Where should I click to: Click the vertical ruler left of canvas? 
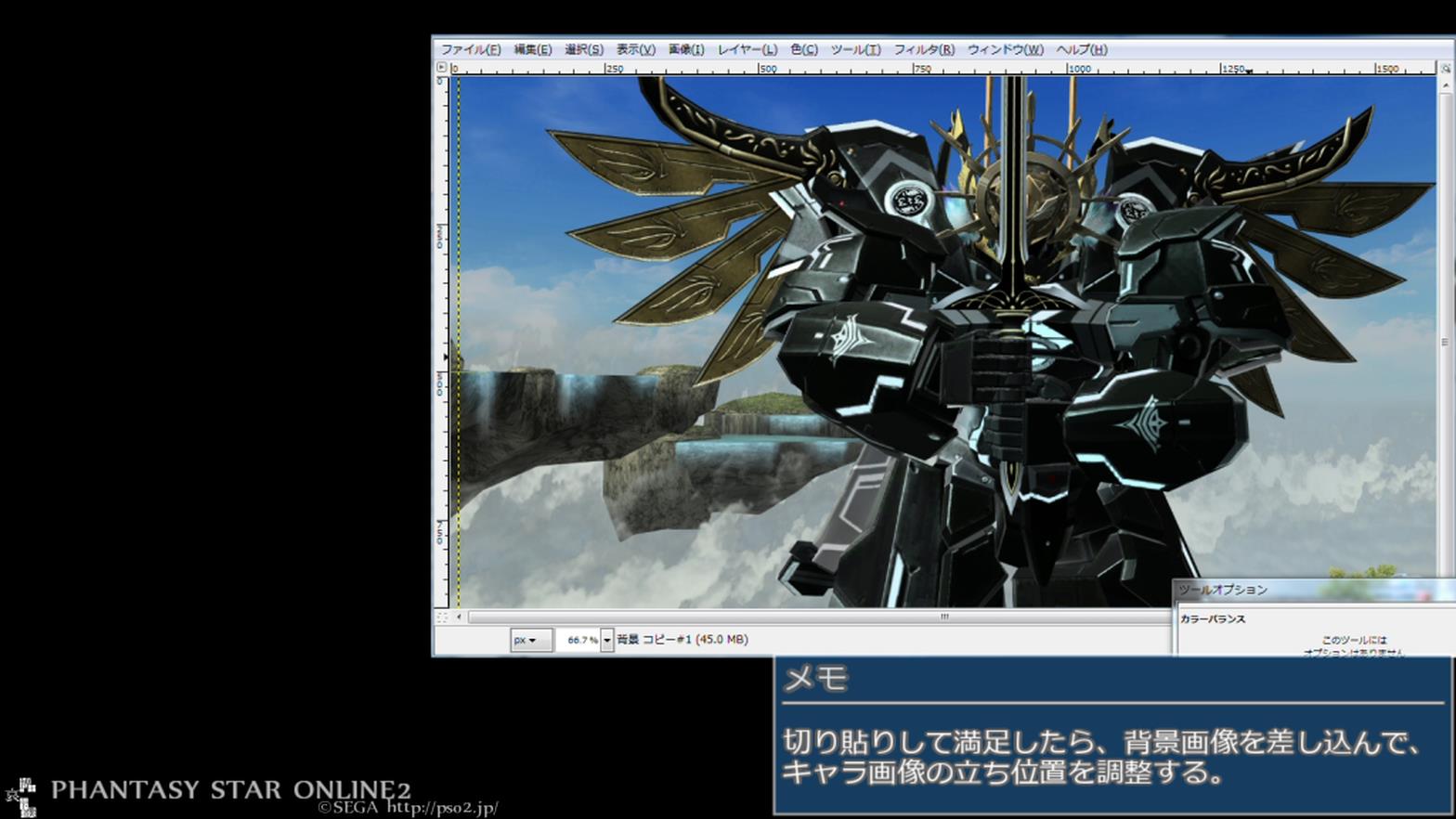pos(442,342)
